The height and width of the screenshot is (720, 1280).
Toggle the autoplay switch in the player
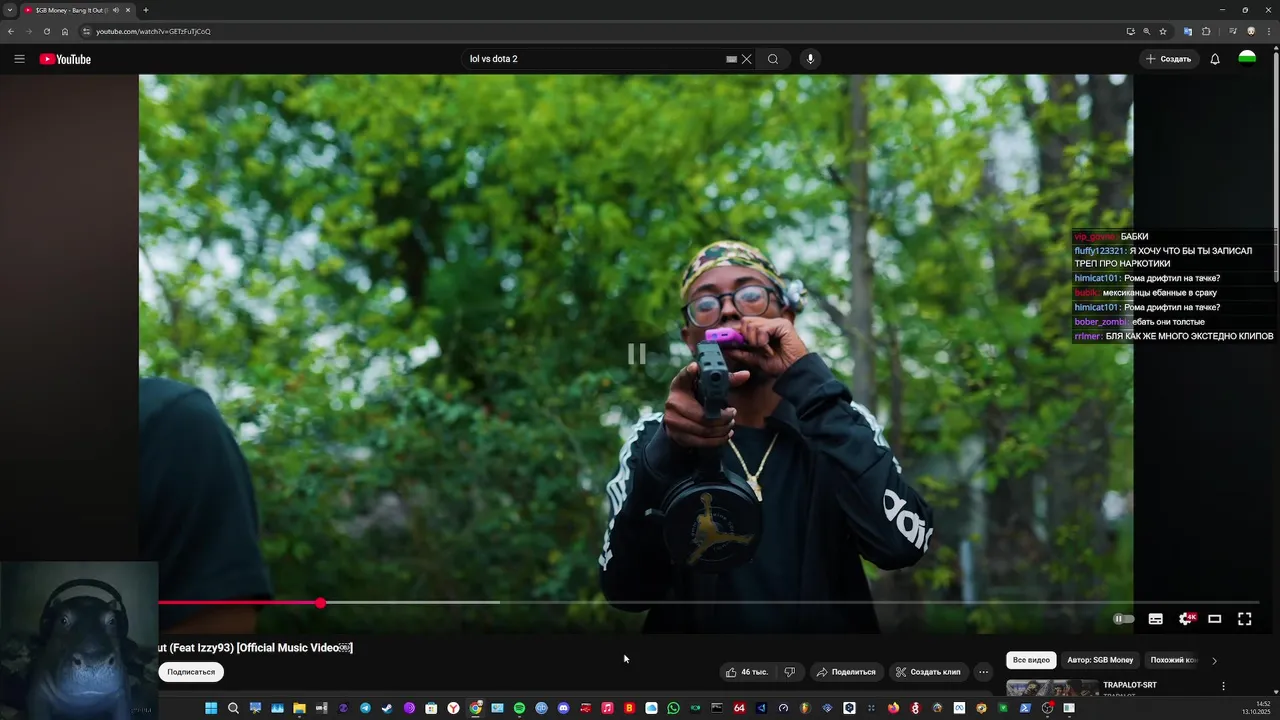pos(1124,619)
